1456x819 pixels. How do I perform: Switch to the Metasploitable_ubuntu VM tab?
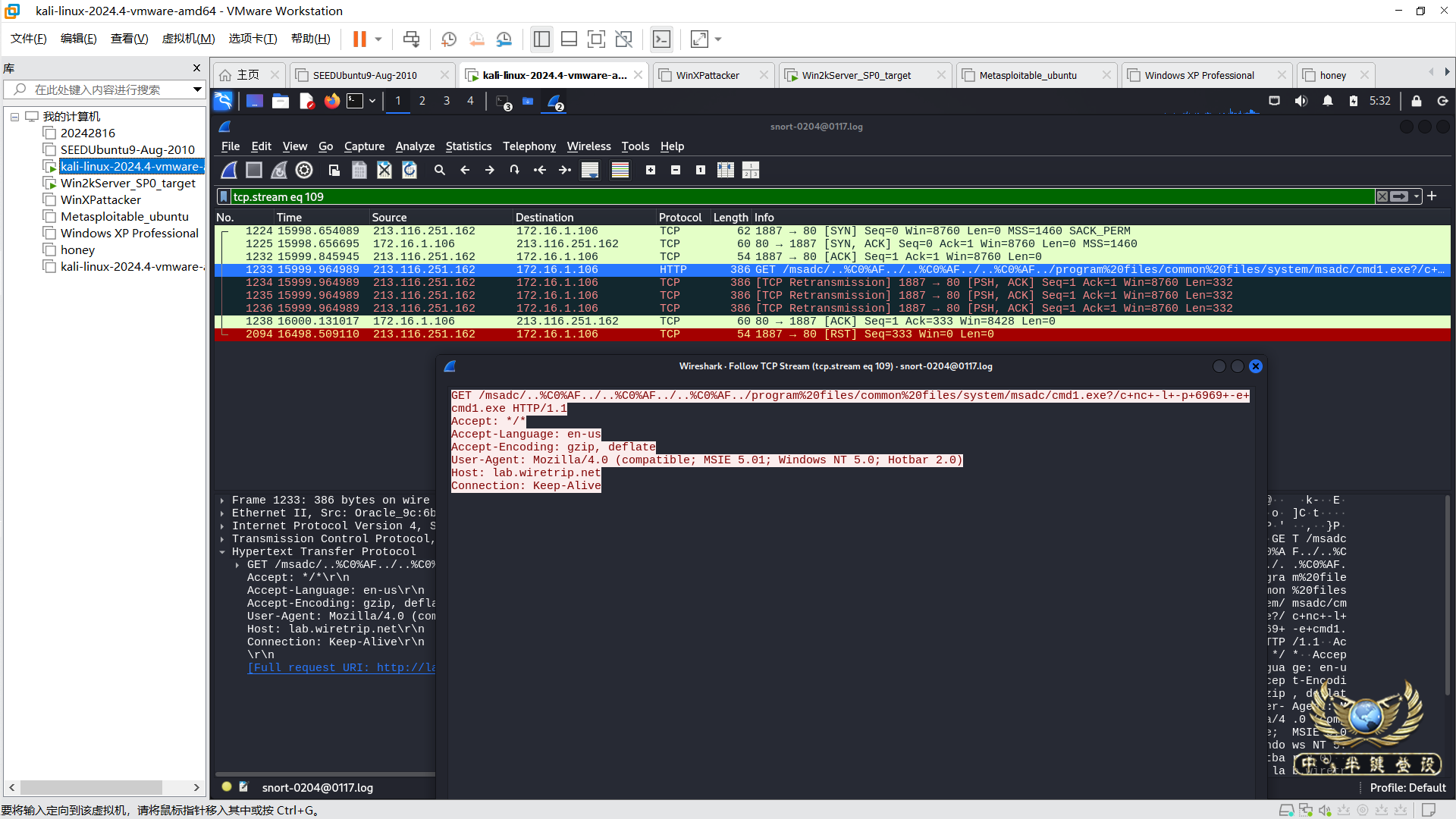[1028, 75]
